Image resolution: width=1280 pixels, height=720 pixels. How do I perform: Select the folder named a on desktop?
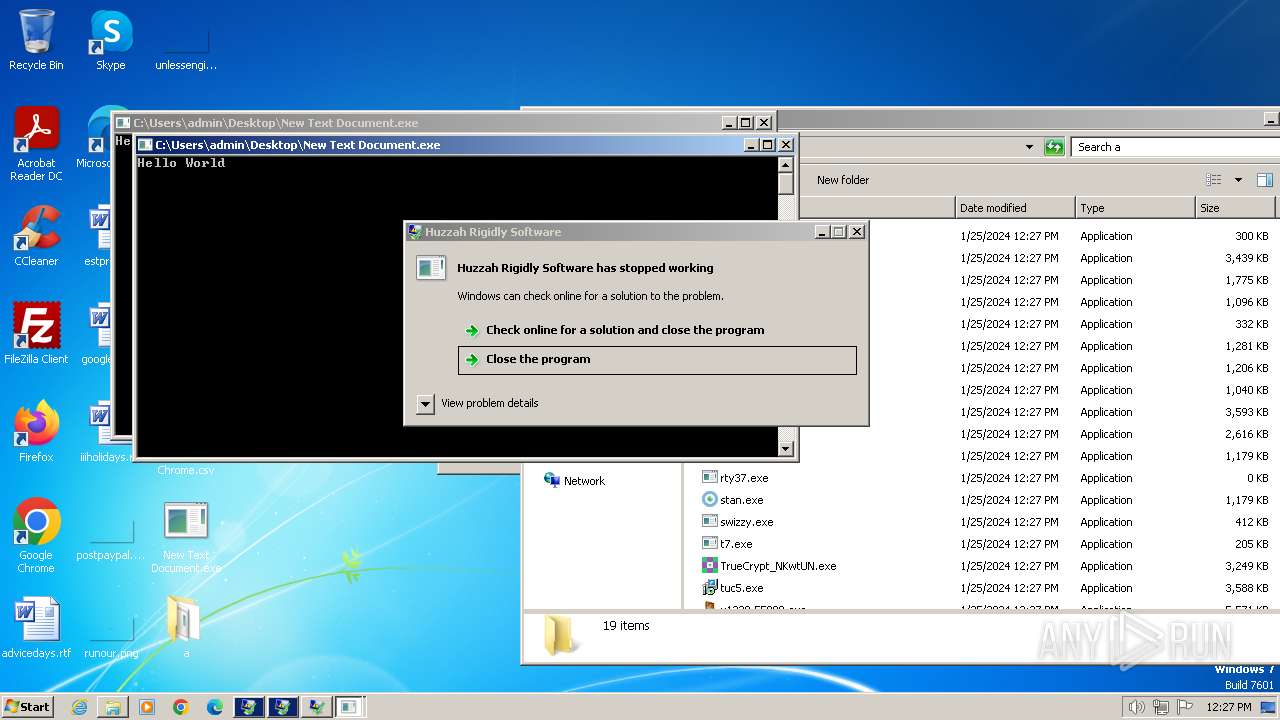click(185, 627)
